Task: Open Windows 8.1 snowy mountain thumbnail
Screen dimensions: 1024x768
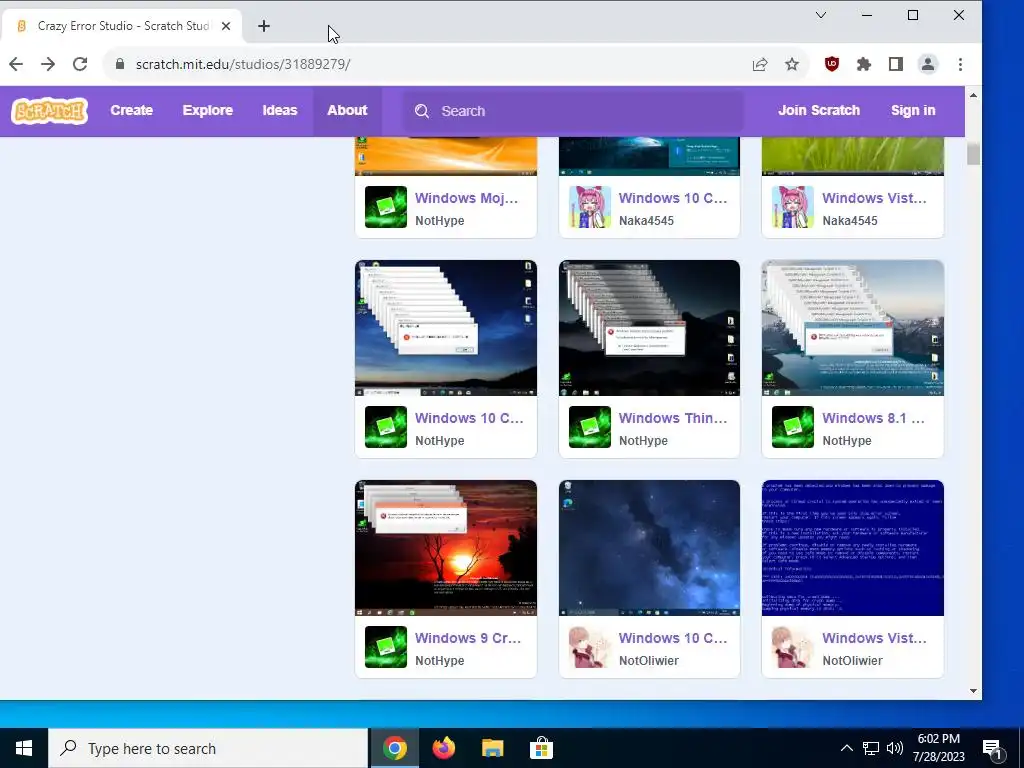Action: click(x=852, y=328)
